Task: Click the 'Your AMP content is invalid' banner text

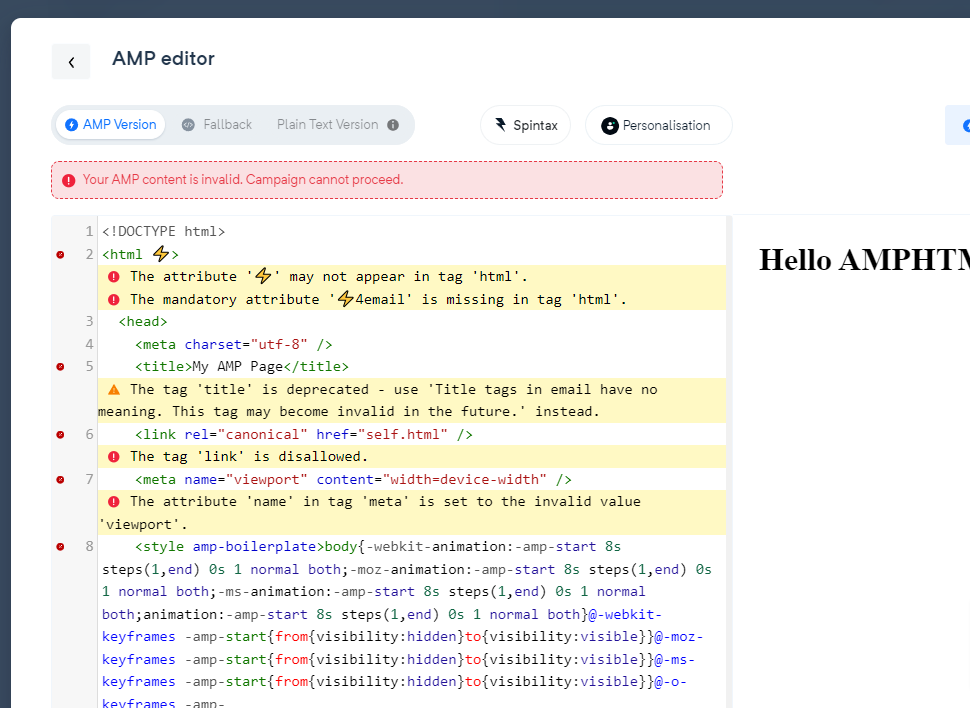Action: tap(243, 179)
